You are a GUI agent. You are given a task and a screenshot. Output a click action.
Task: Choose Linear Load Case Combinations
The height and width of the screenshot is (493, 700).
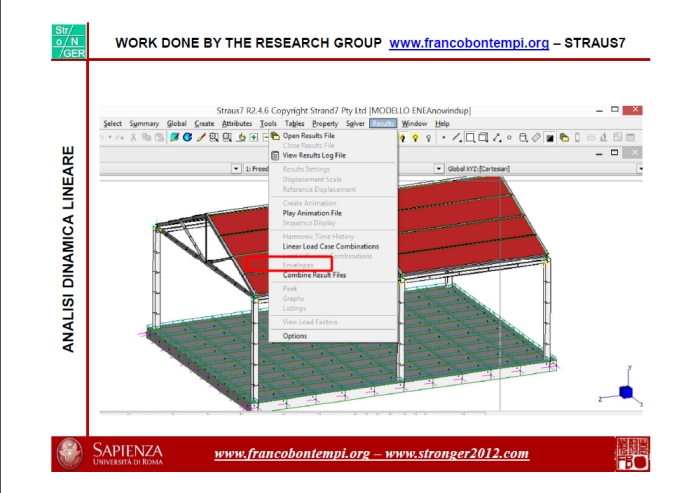click(x=330, y=246)
